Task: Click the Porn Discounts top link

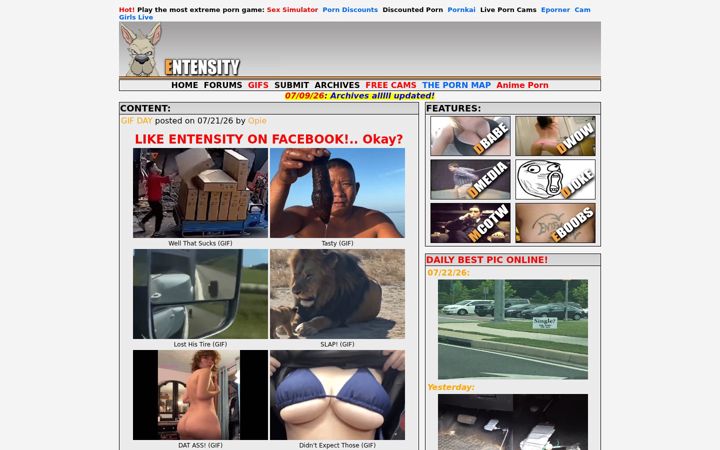Action: (x=350, y=10)
